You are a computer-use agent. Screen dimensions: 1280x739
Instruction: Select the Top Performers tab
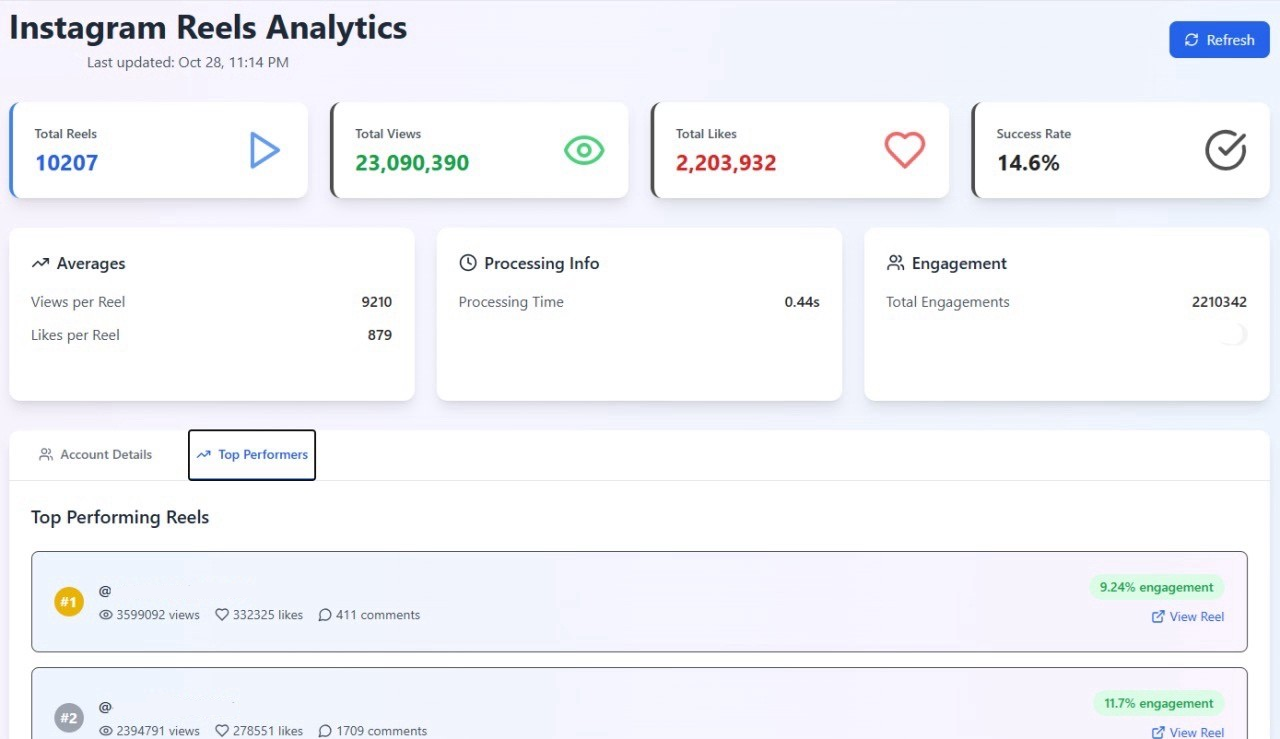tap(252, 455)
